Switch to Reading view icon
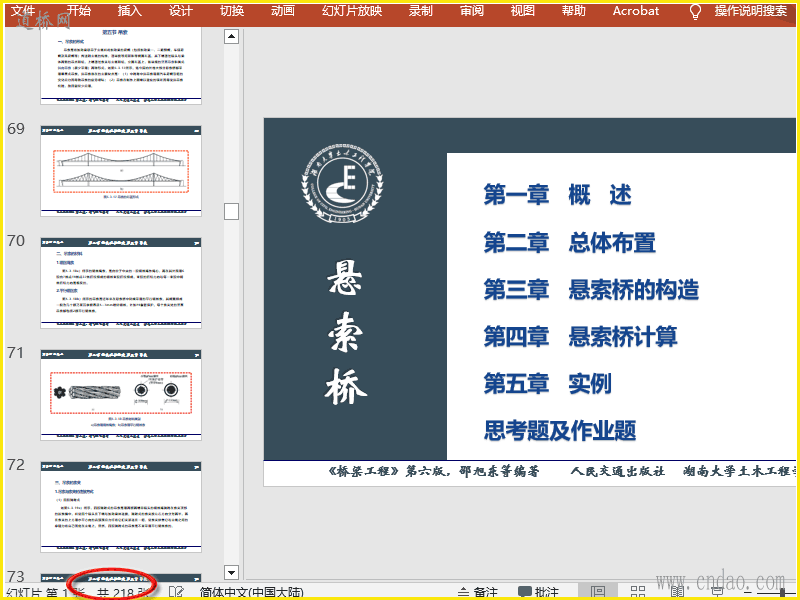Image resolution: width=800 pixels, height=600 pixels. [x=677, y=592]
